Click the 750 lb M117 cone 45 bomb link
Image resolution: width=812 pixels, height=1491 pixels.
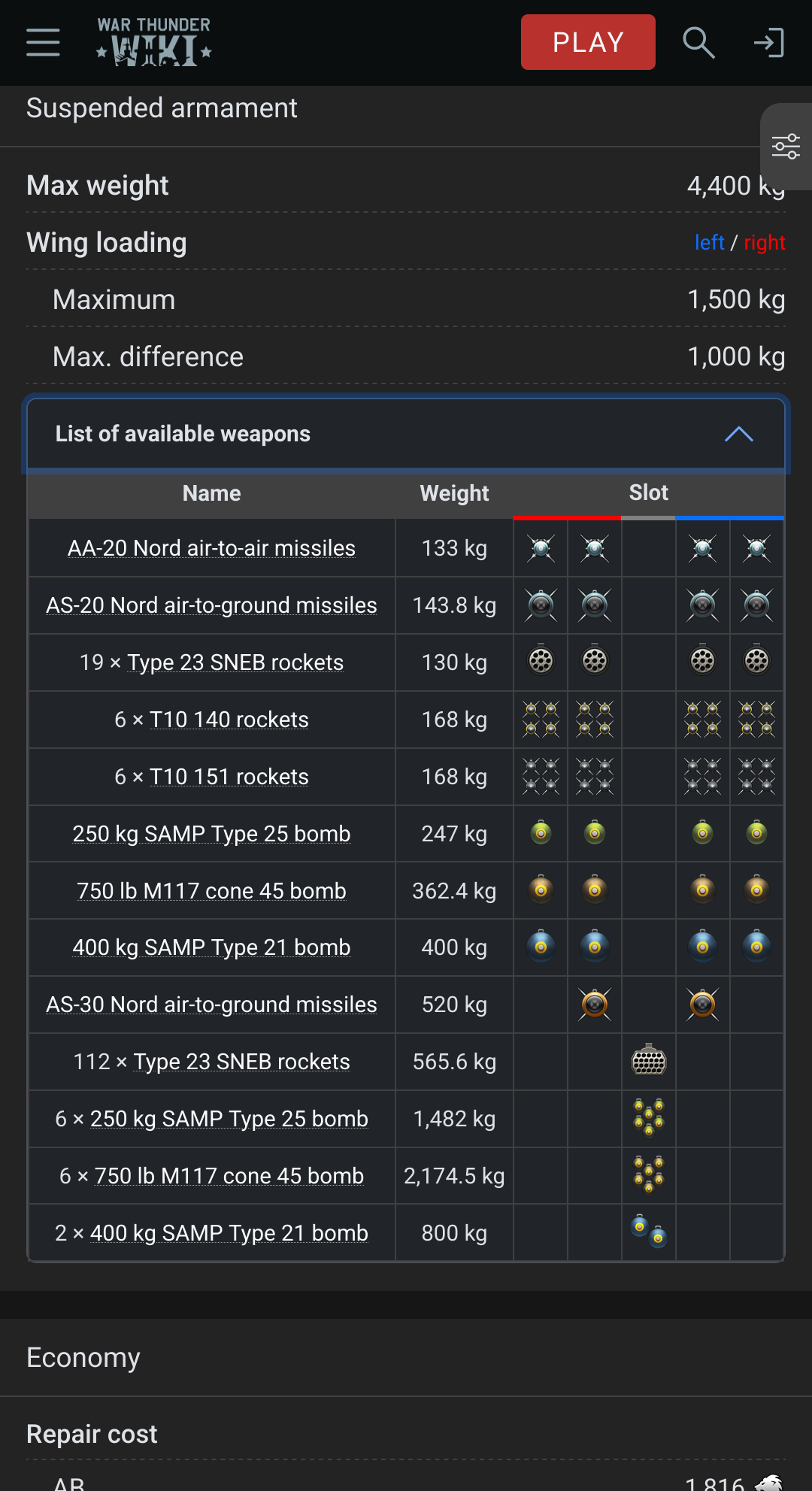point(211,890)
